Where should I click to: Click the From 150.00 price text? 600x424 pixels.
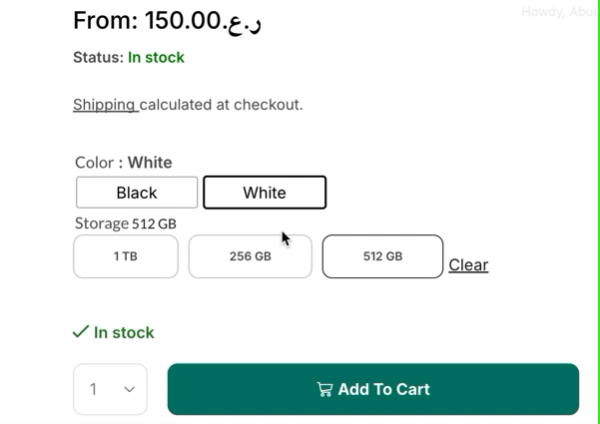tap(167, 19)
